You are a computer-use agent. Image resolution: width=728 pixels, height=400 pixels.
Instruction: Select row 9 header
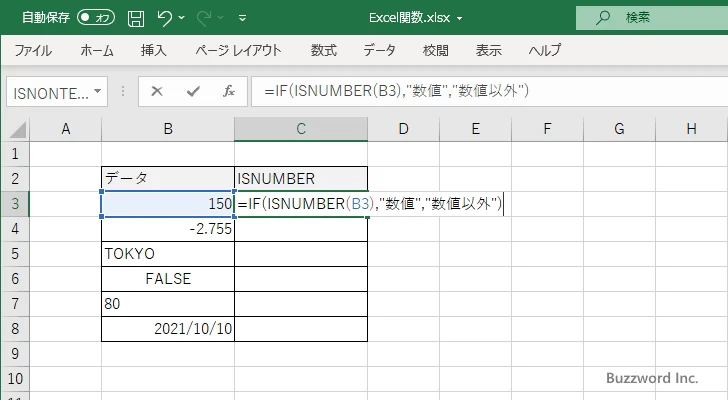pyautogui.click(x=15, y=354)
